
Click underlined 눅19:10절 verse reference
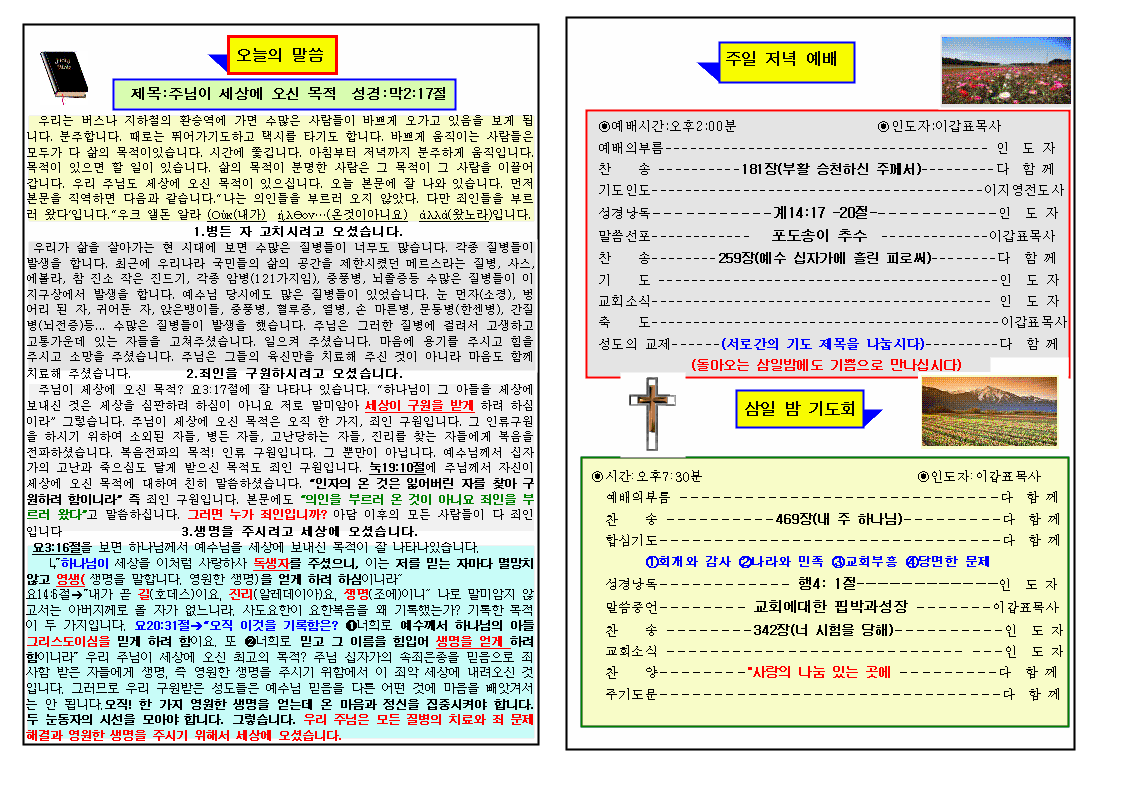pyautogui.click(x=400, y=468)
